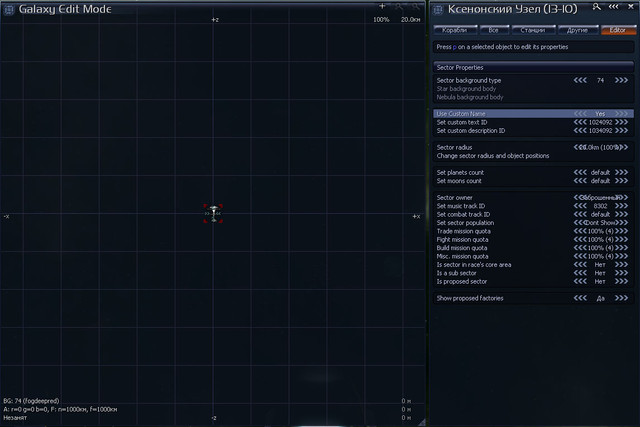Select next Set combat track ID
Image resolution: width=640 pixels, height=427 pixels.
pyautogui.click(x=621, y=214)
